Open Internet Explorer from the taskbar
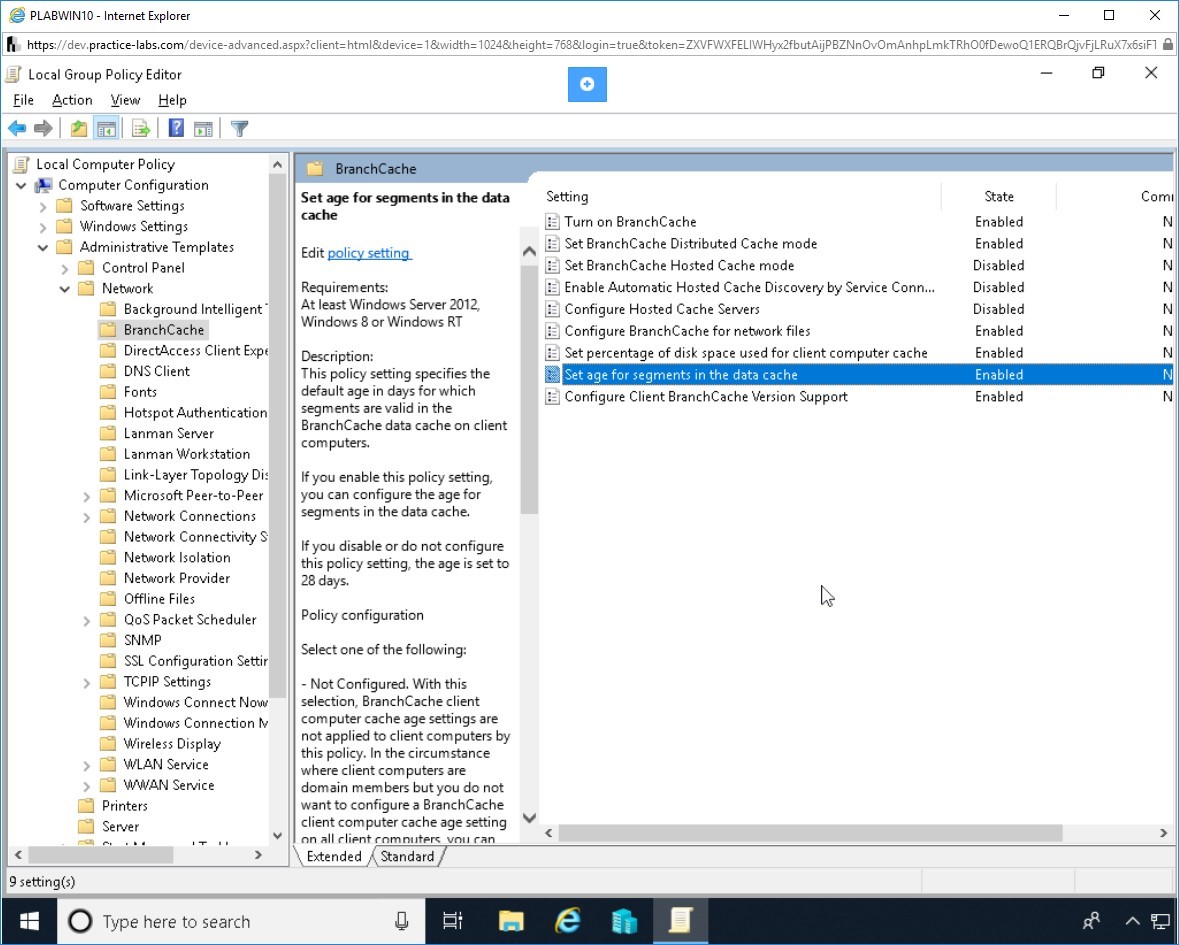The image size is (1179, 945). [568, 921]
